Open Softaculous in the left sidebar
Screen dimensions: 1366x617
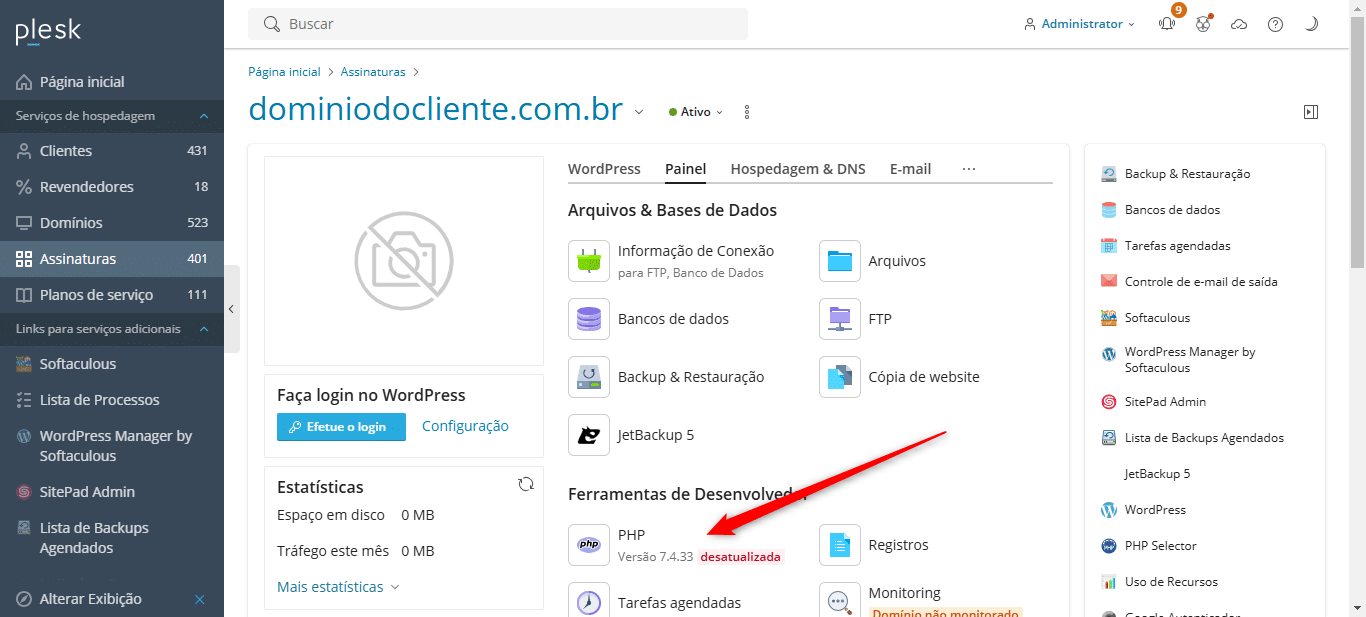coord(112,364)
